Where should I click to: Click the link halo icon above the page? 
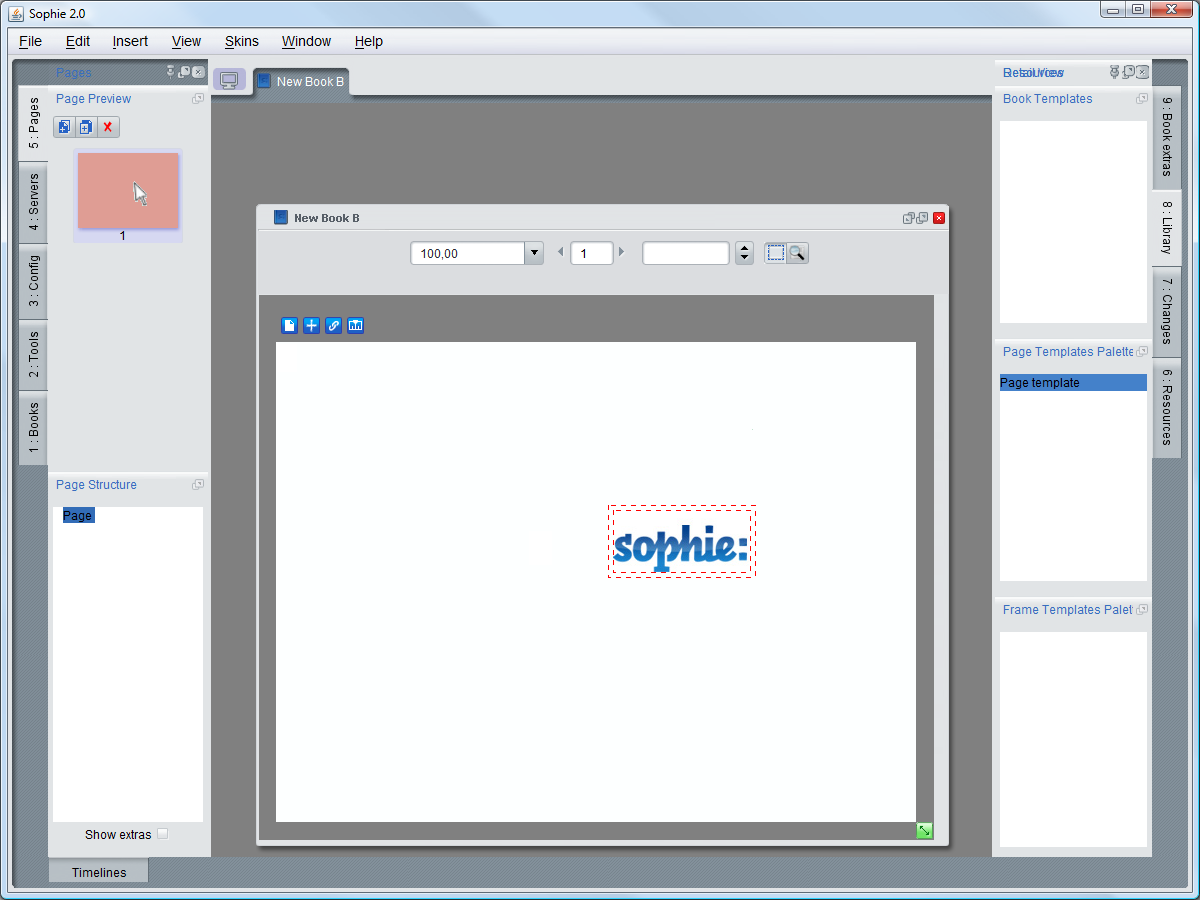pos(334,325)
